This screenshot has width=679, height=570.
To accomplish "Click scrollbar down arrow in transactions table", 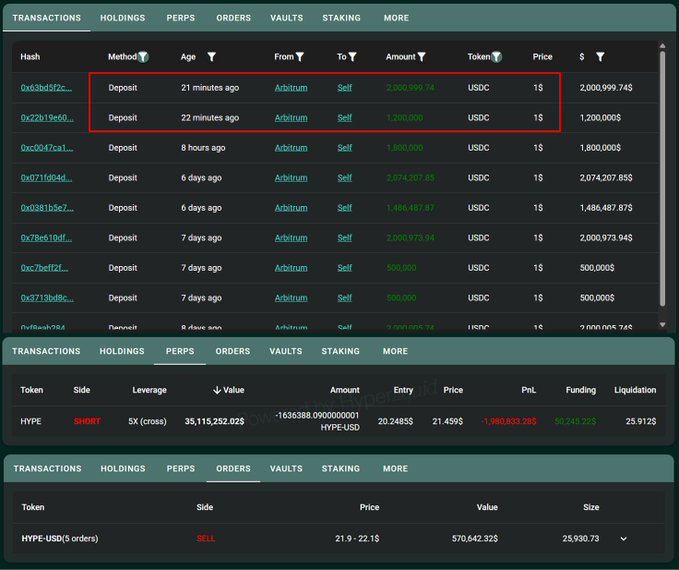I will coord(662,324).
